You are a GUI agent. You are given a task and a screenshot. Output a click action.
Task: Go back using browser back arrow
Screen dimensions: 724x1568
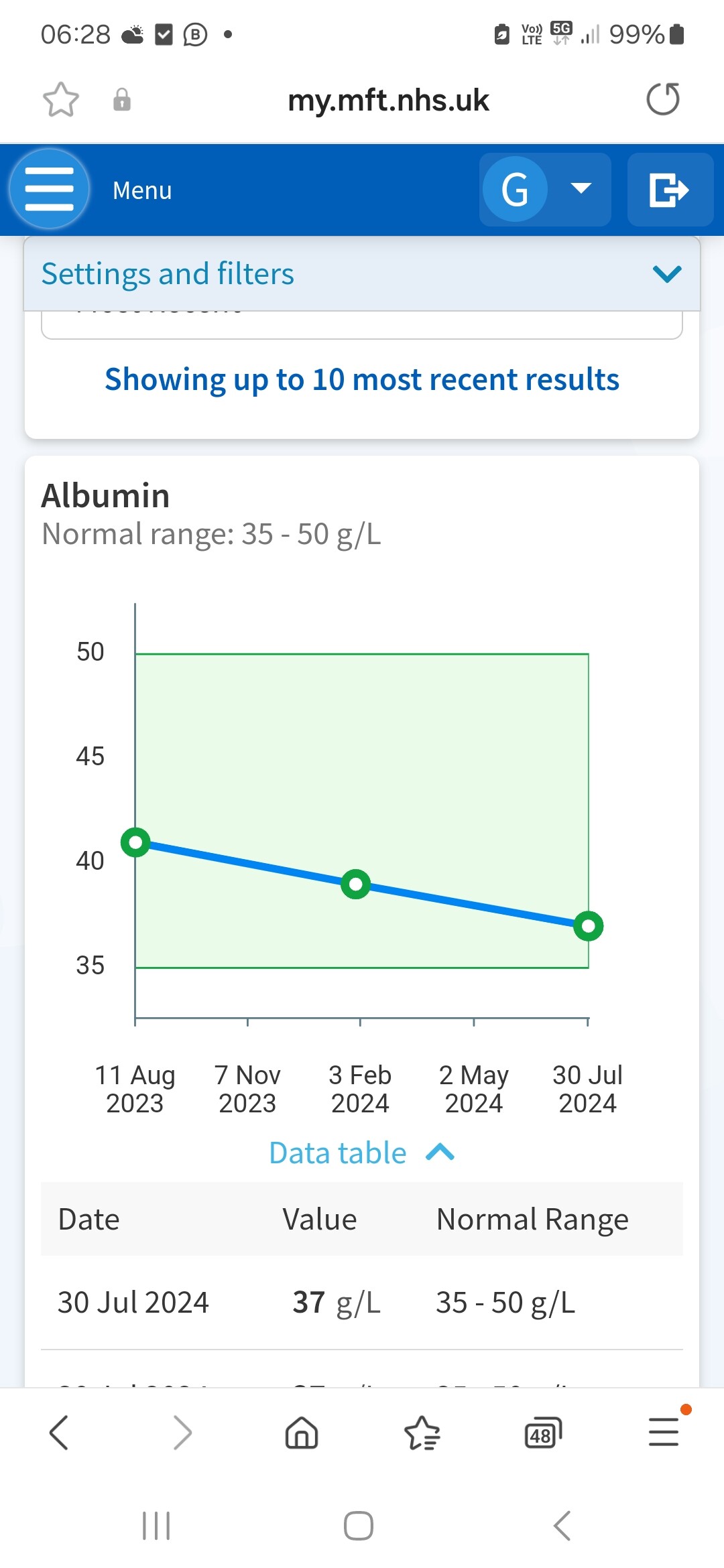point(59,1433)
